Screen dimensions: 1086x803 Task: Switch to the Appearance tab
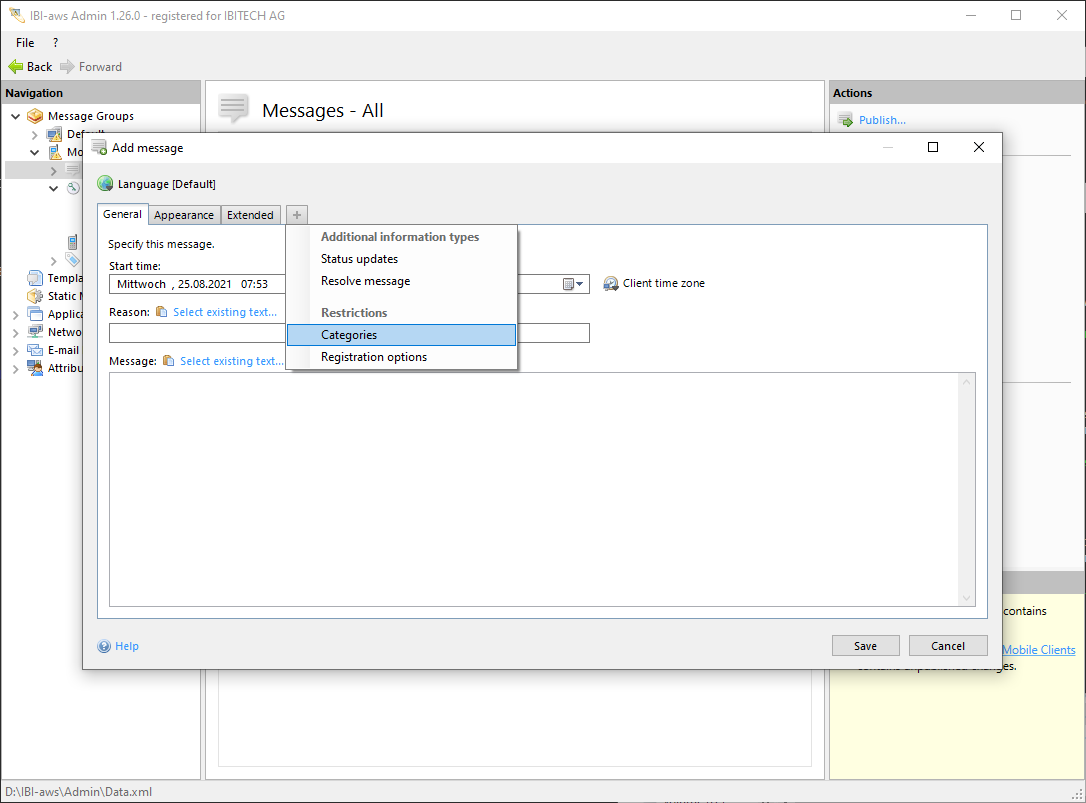tap(184, 215)
